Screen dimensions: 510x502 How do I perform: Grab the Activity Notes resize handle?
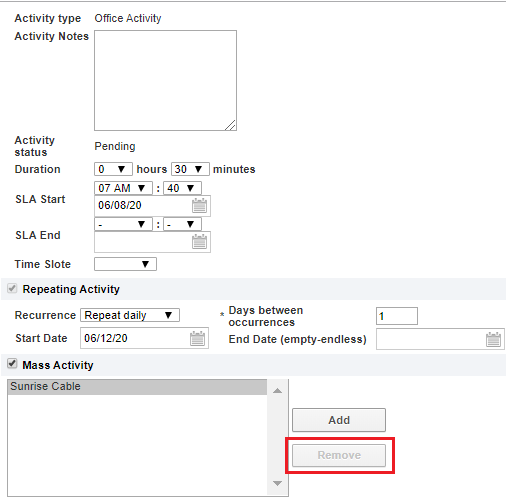coord(230,125)
